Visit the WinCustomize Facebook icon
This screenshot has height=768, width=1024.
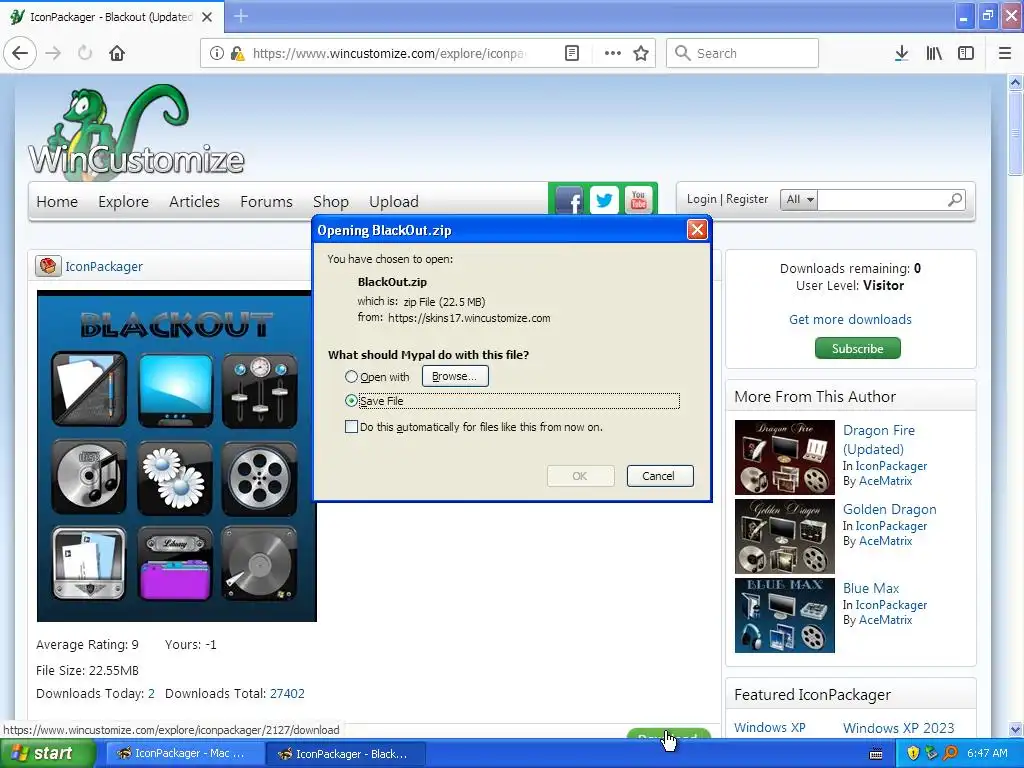(569, 200)
